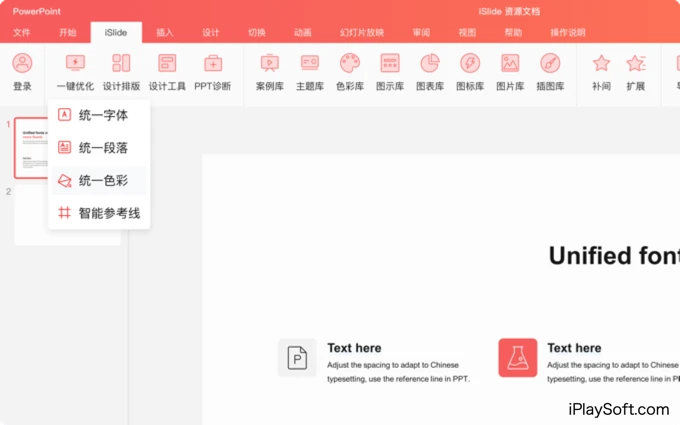The image size is (680, 425).
Task: Click the red flask icon on slide
Action: 518,358
